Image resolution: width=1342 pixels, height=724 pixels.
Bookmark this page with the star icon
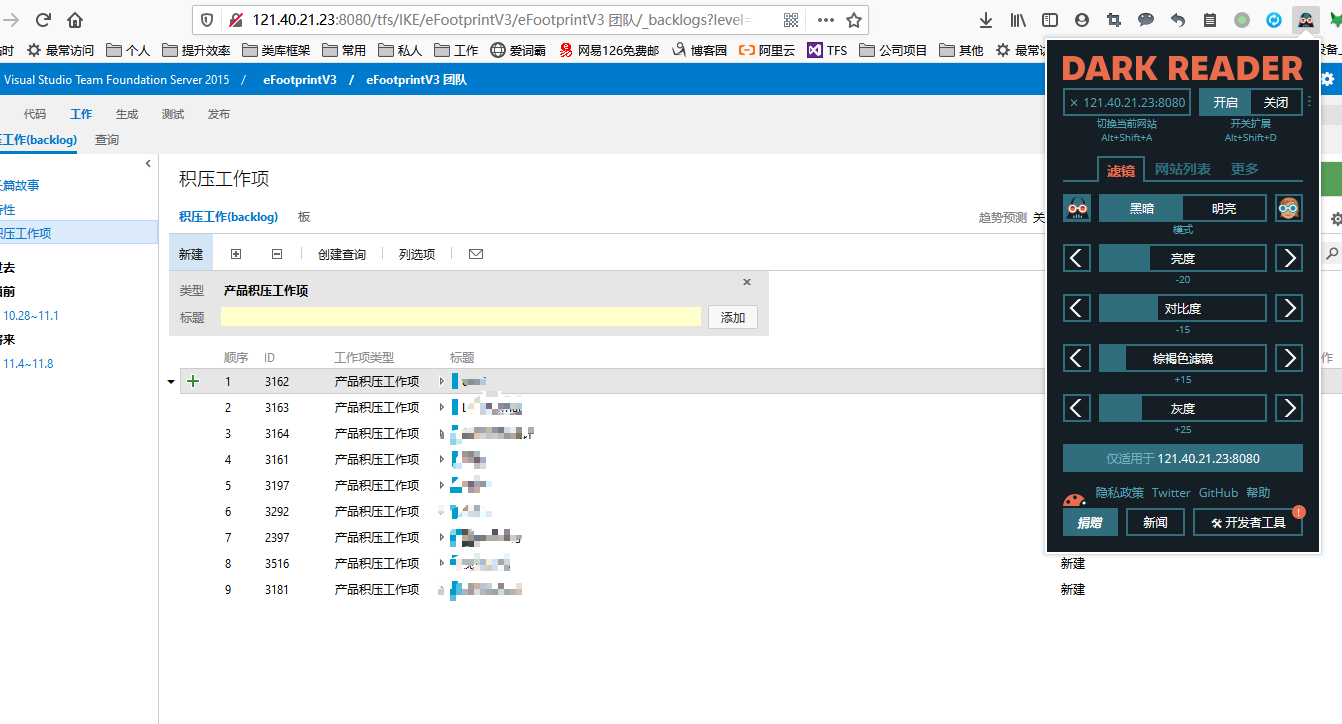click(x=854, y=20)
